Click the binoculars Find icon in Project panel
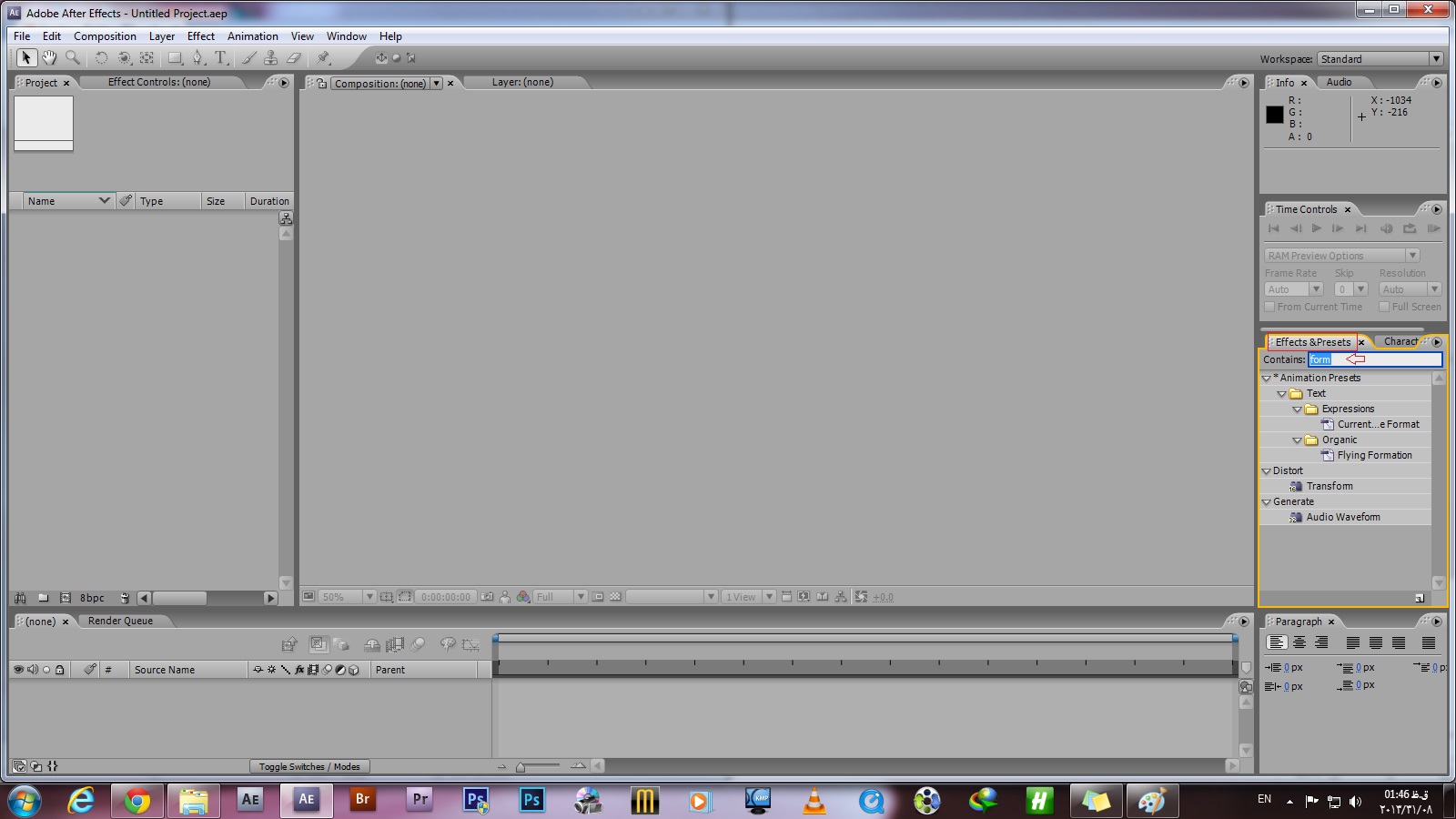Screen dimensions: 1456x819 pyautogui.click(x=20, y=598)
